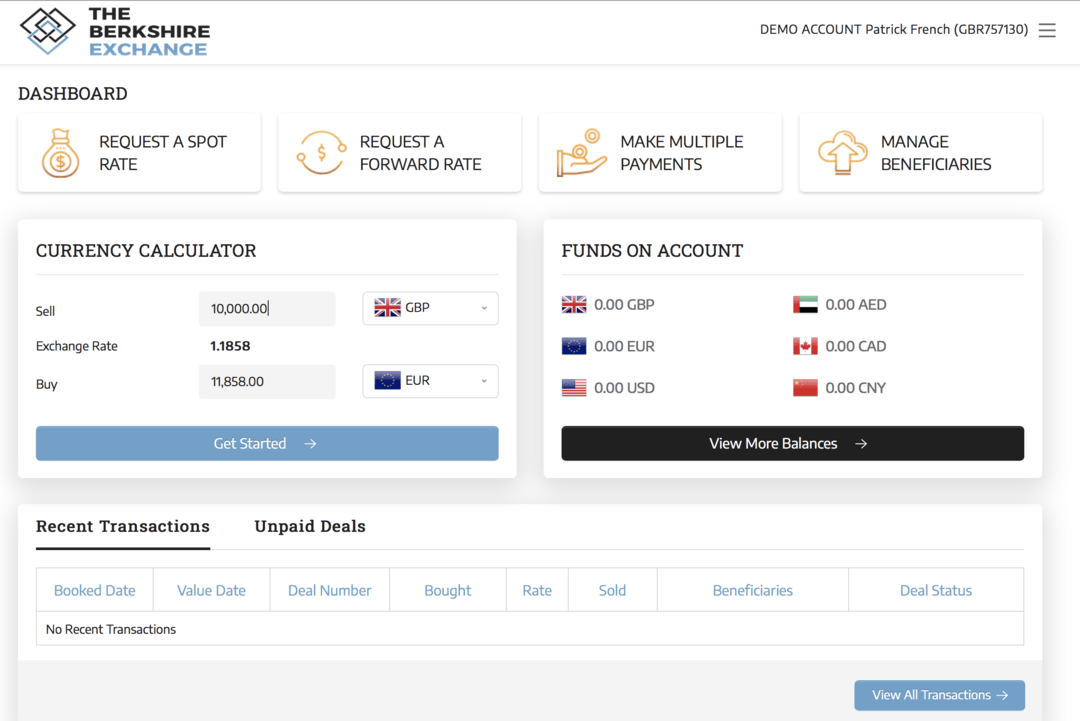Click the 0.00 CAD balance
The image size is (1080, 721).
click(x=855, y=346)
